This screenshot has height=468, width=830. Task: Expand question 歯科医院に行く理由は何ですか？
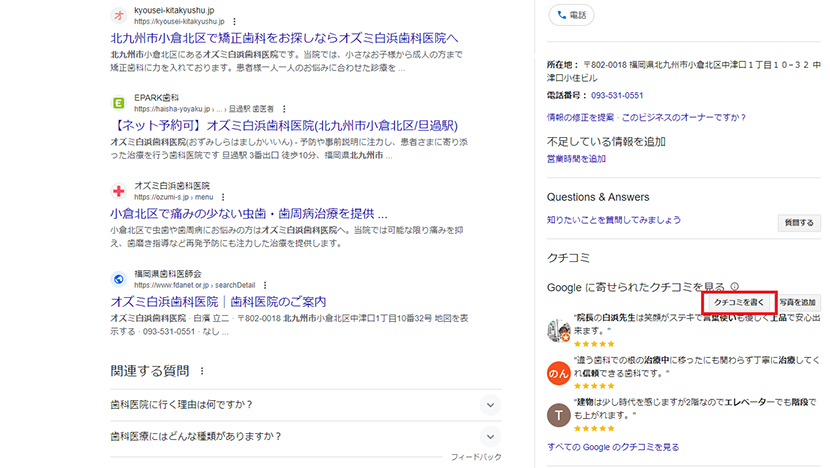click(x=489, y=404)
